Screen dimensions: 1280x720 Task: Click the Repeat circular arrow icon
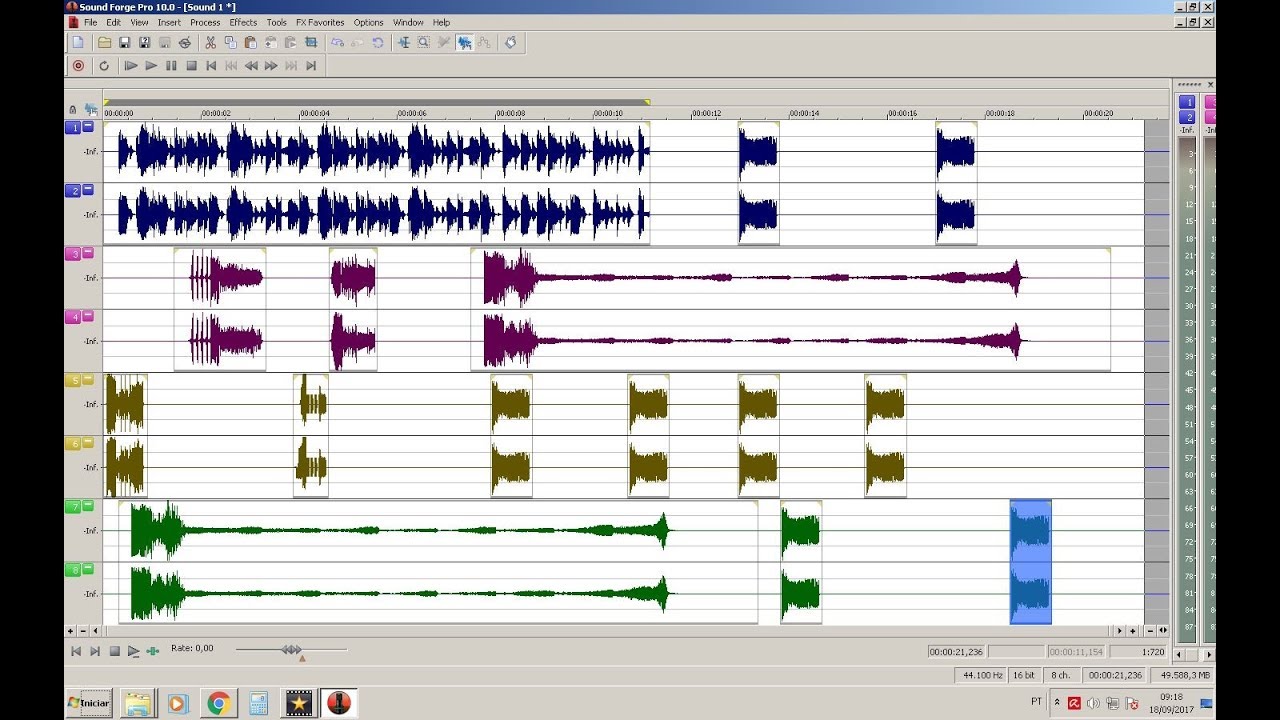[x=377, y=42]
